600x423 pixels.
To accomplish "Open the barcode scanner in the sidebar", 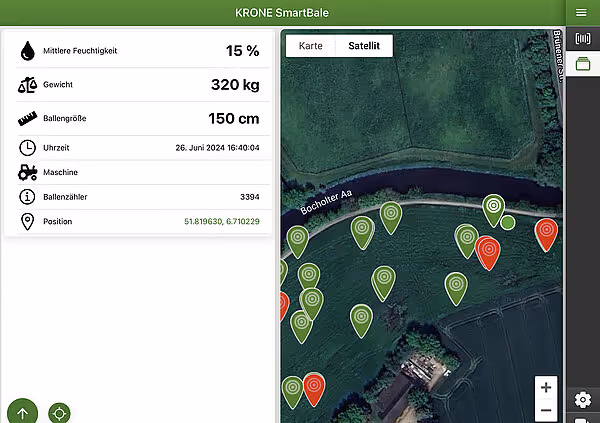I will [x=582, y=39].
